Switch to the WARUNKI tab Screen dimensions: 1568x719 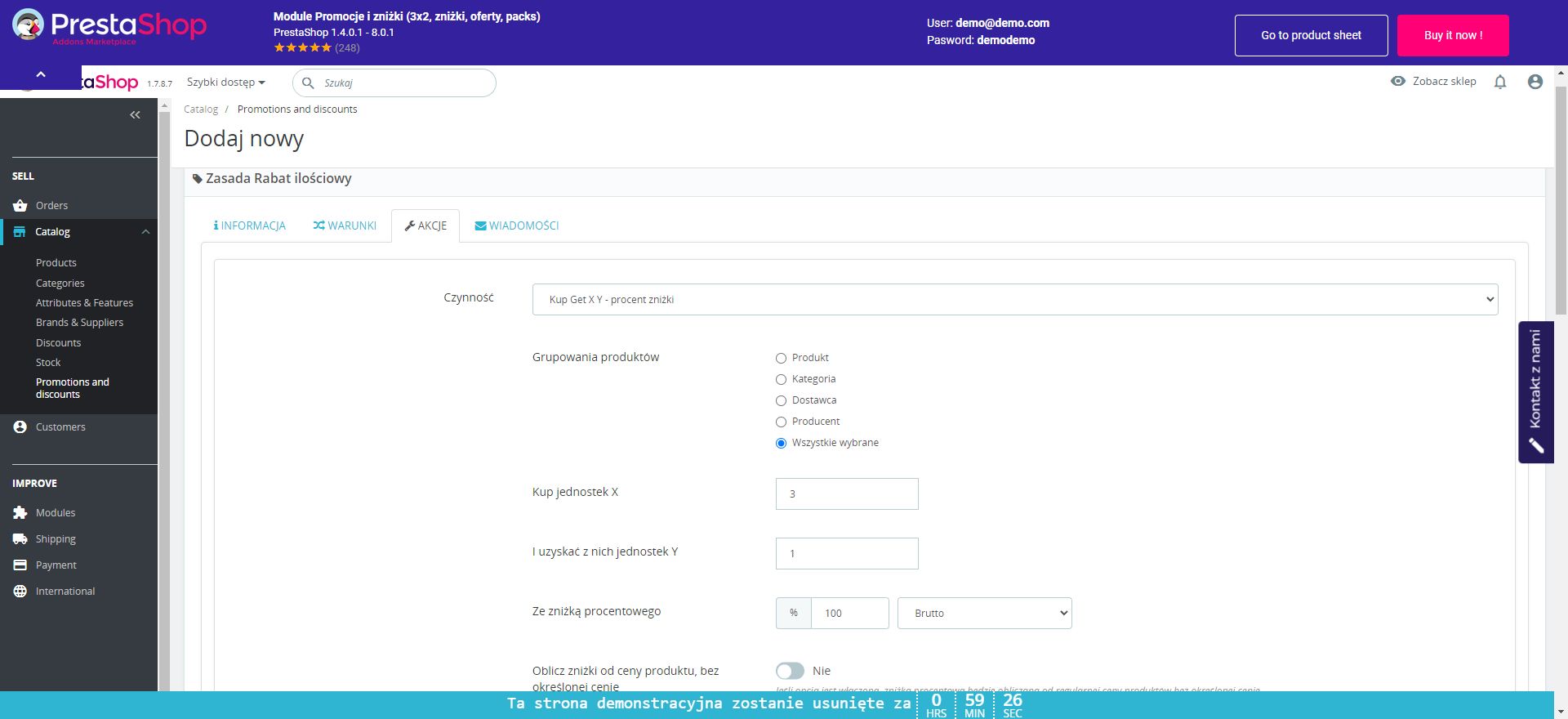345,226
